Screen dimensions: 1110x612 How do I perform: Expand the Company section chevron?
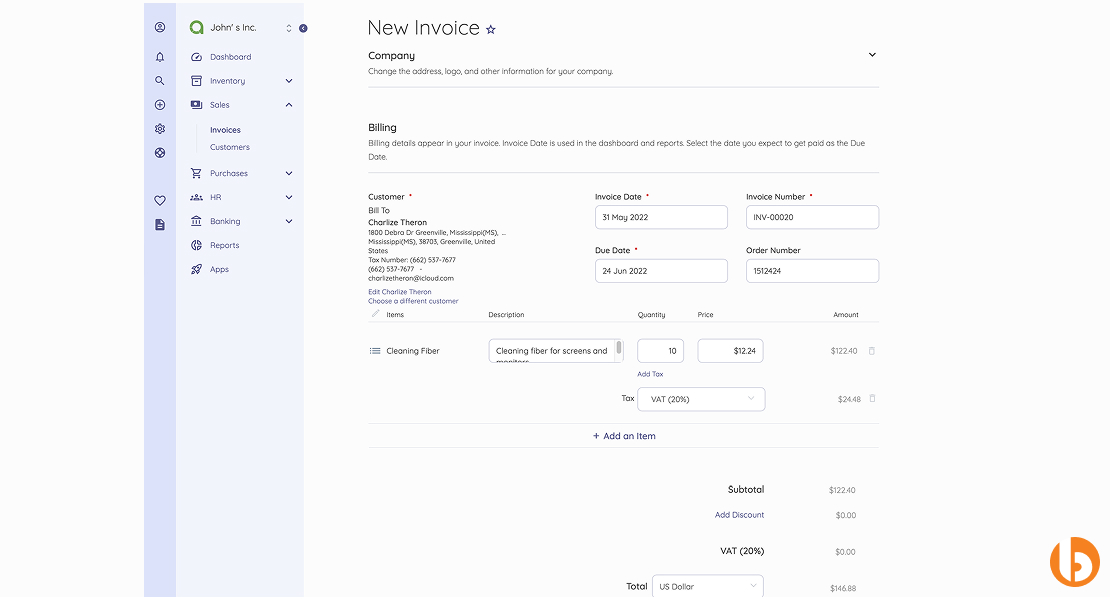(x=872, y=55)
